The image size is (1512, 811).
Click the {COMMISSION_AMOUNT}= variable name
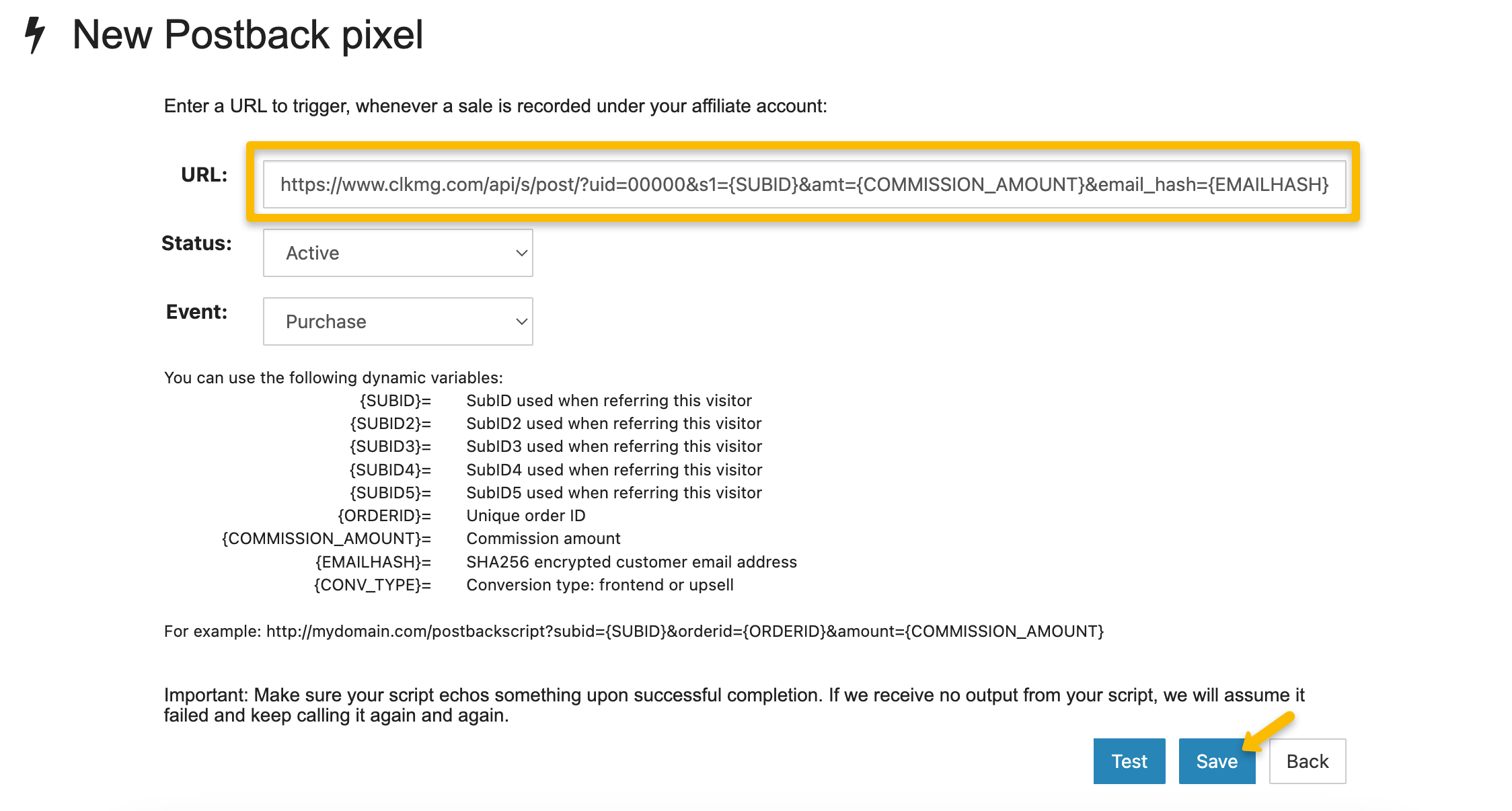click(326, 539)
